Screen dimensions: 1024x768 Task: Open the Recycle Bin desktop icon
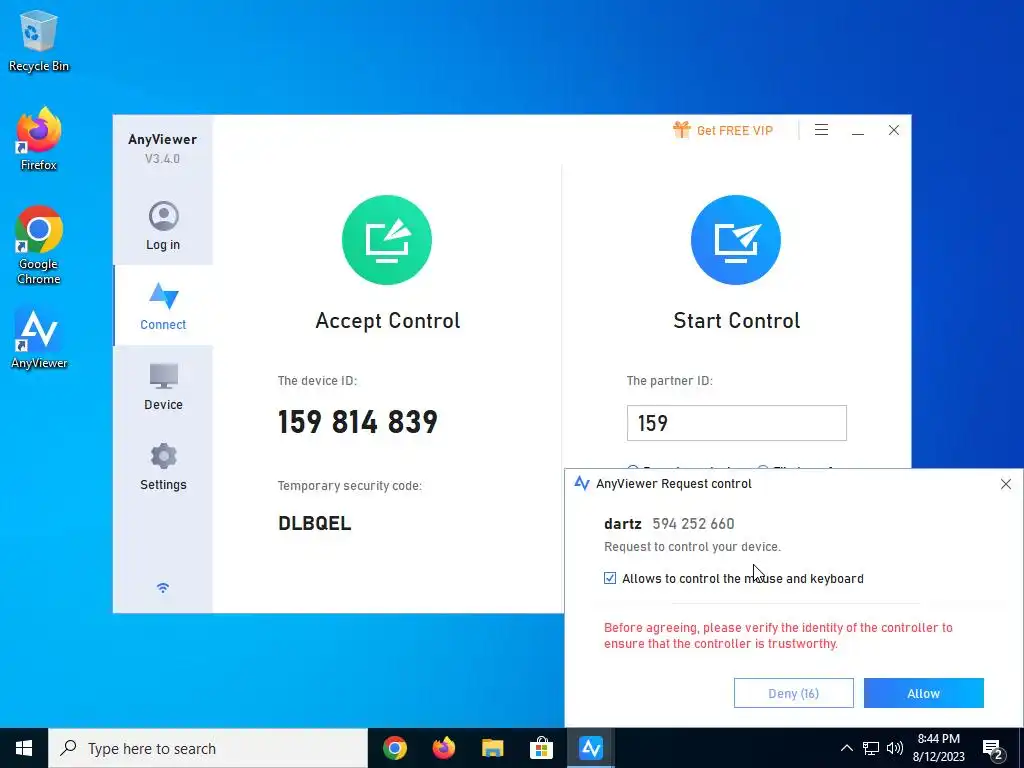click(x=39, y=41)
